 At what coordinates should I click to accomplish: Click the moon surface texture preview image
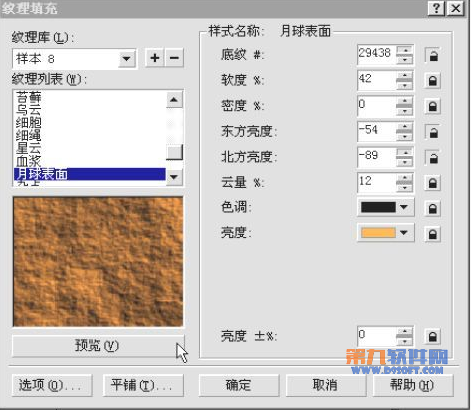pyautogui.click(x=98, y=262)
